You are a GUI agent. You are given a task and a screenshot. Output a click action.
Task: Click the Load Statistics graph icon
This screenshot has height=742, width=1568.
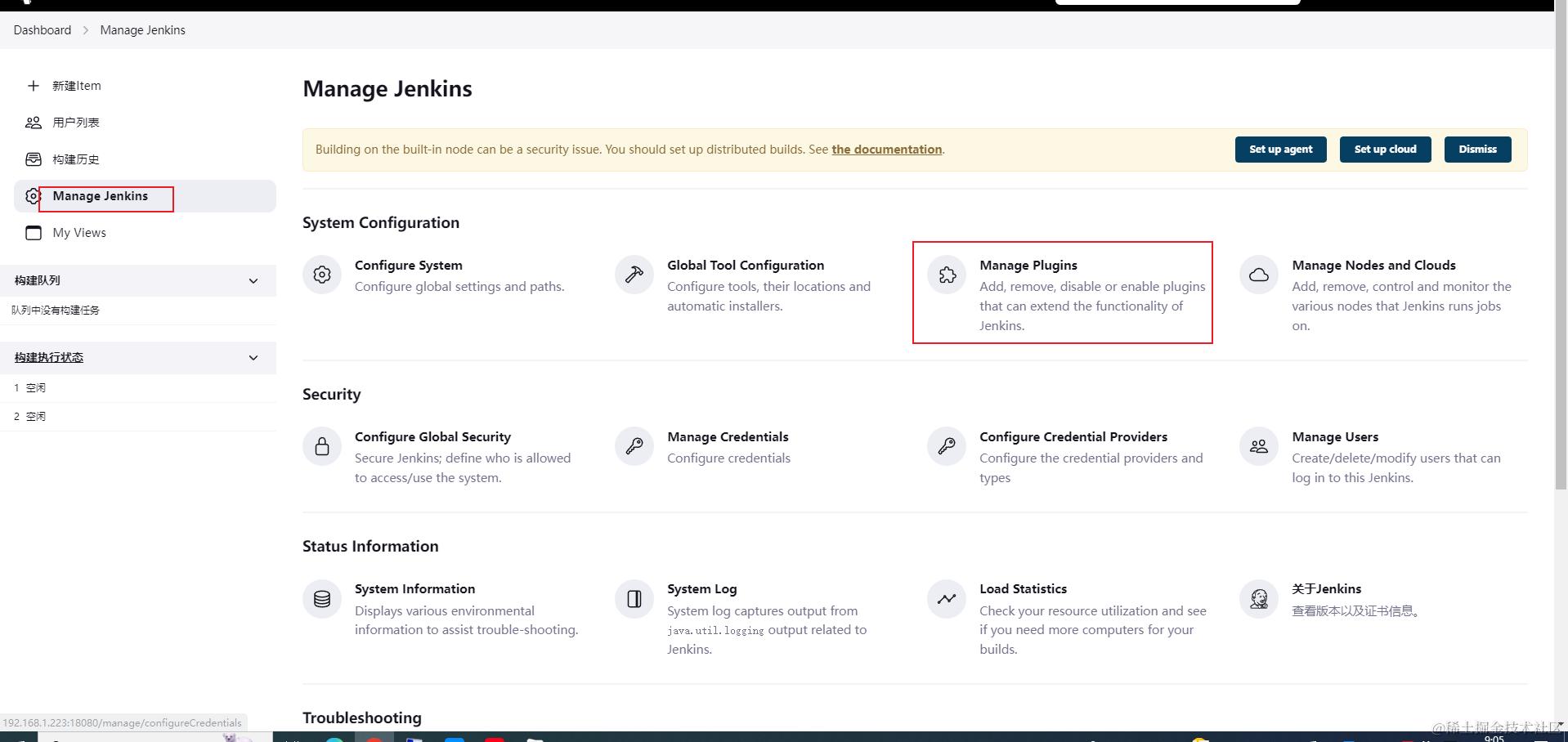point(947,599)
